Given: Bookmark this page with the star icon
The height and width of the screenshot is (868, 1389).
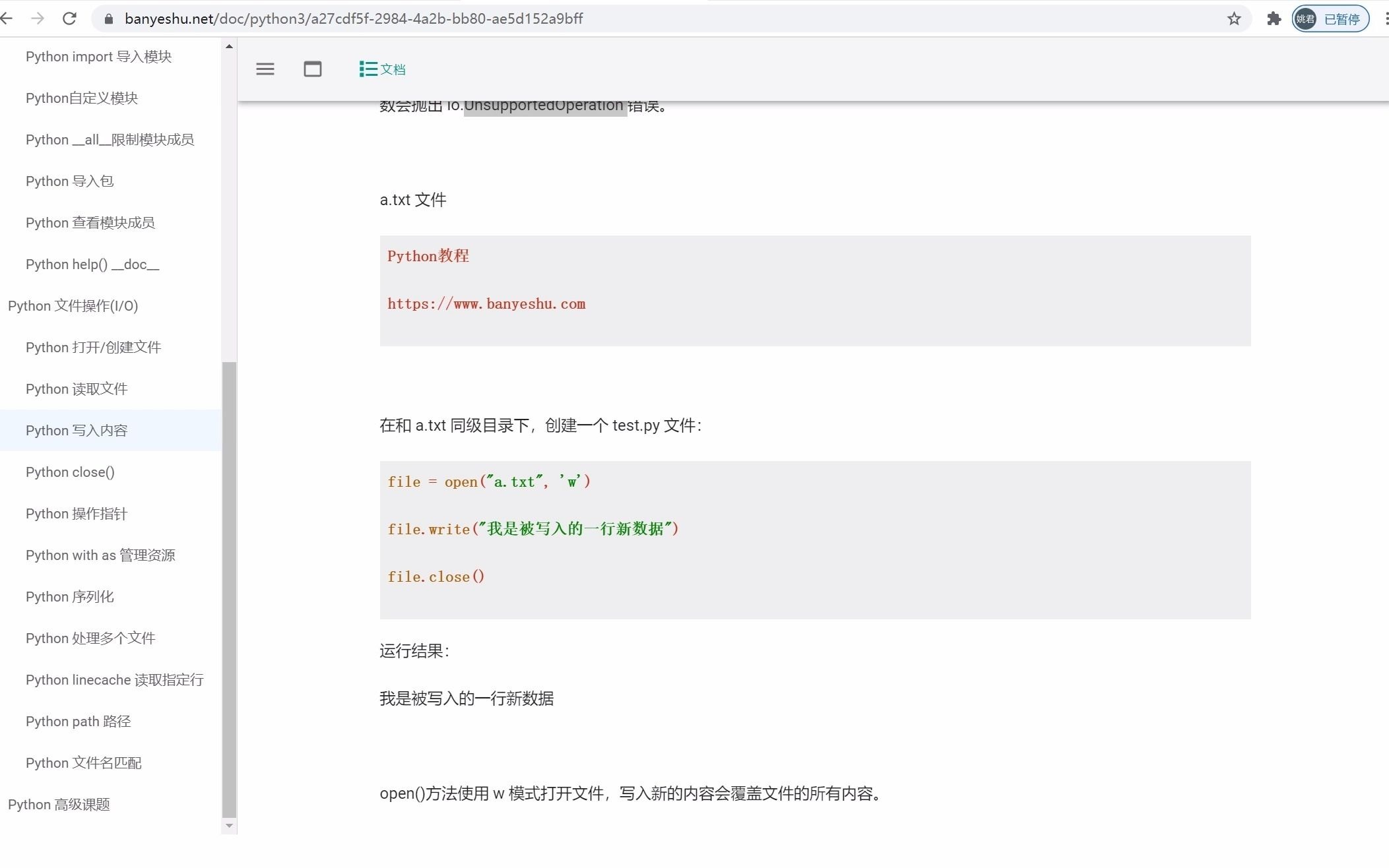Looking at the screenshot, I should point(1233,18).
